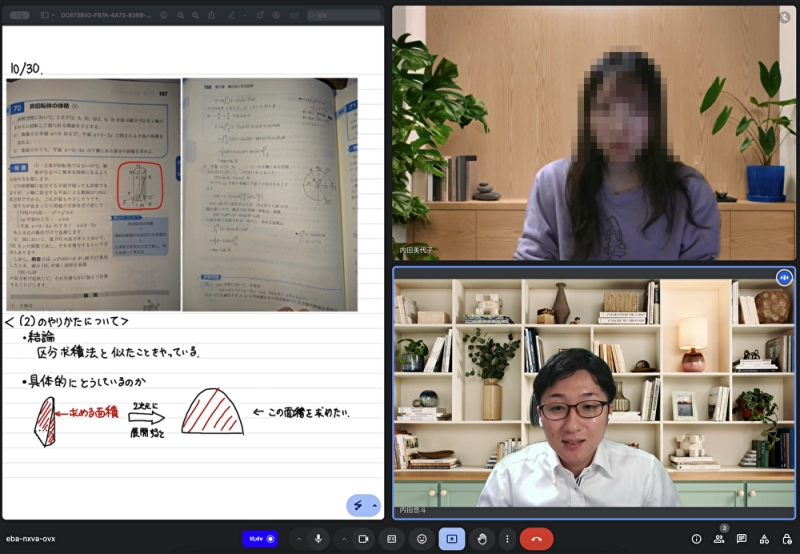
Task: Rotate the page with Preview rotate icon
Action: (260, 15)
